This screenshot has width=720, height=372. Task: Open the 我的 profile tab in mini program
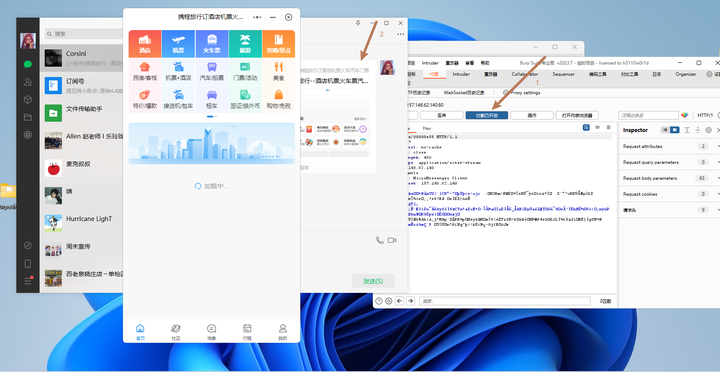(x=283, y=332)
